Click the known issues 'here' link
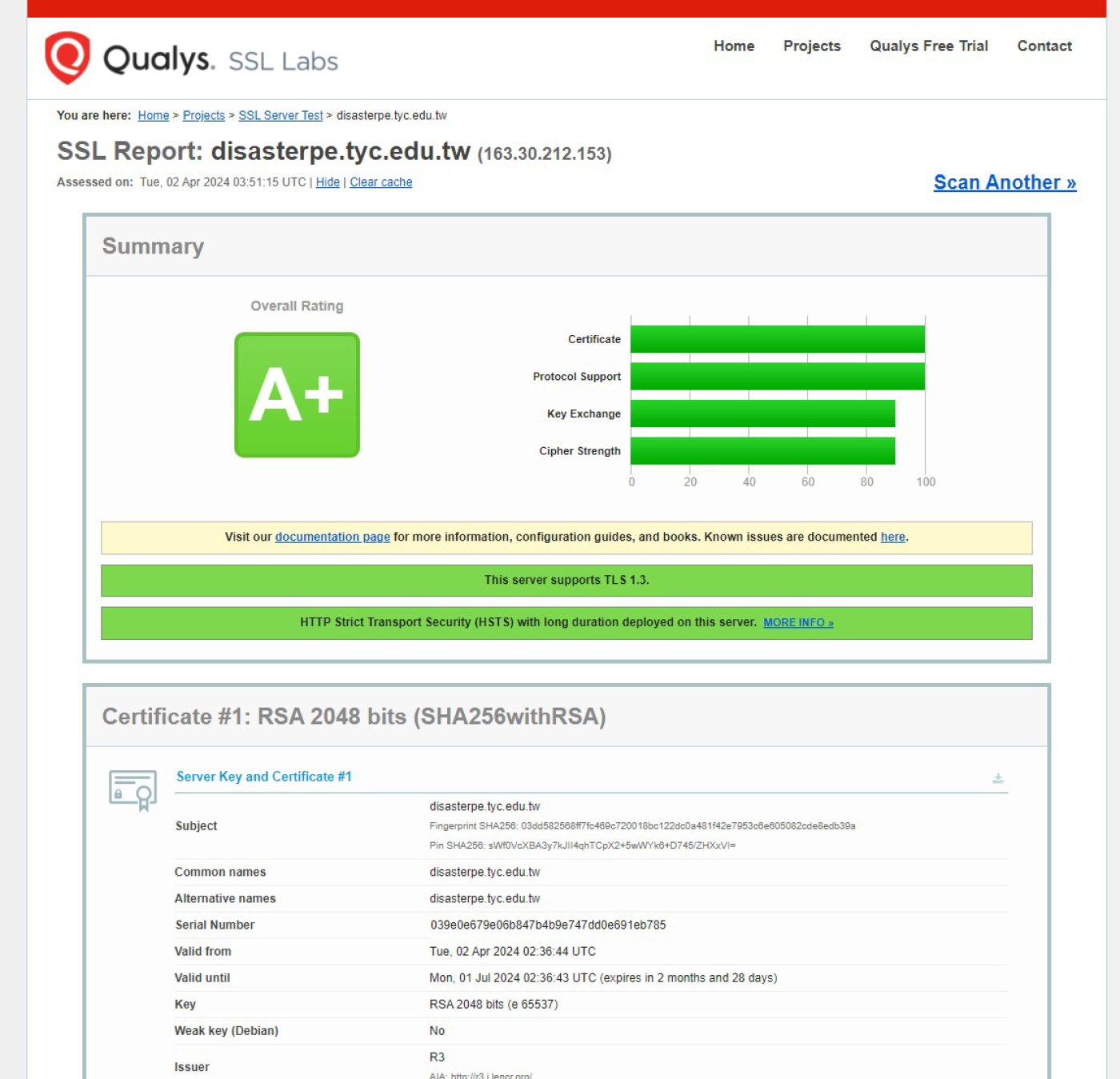 [892, 538]
